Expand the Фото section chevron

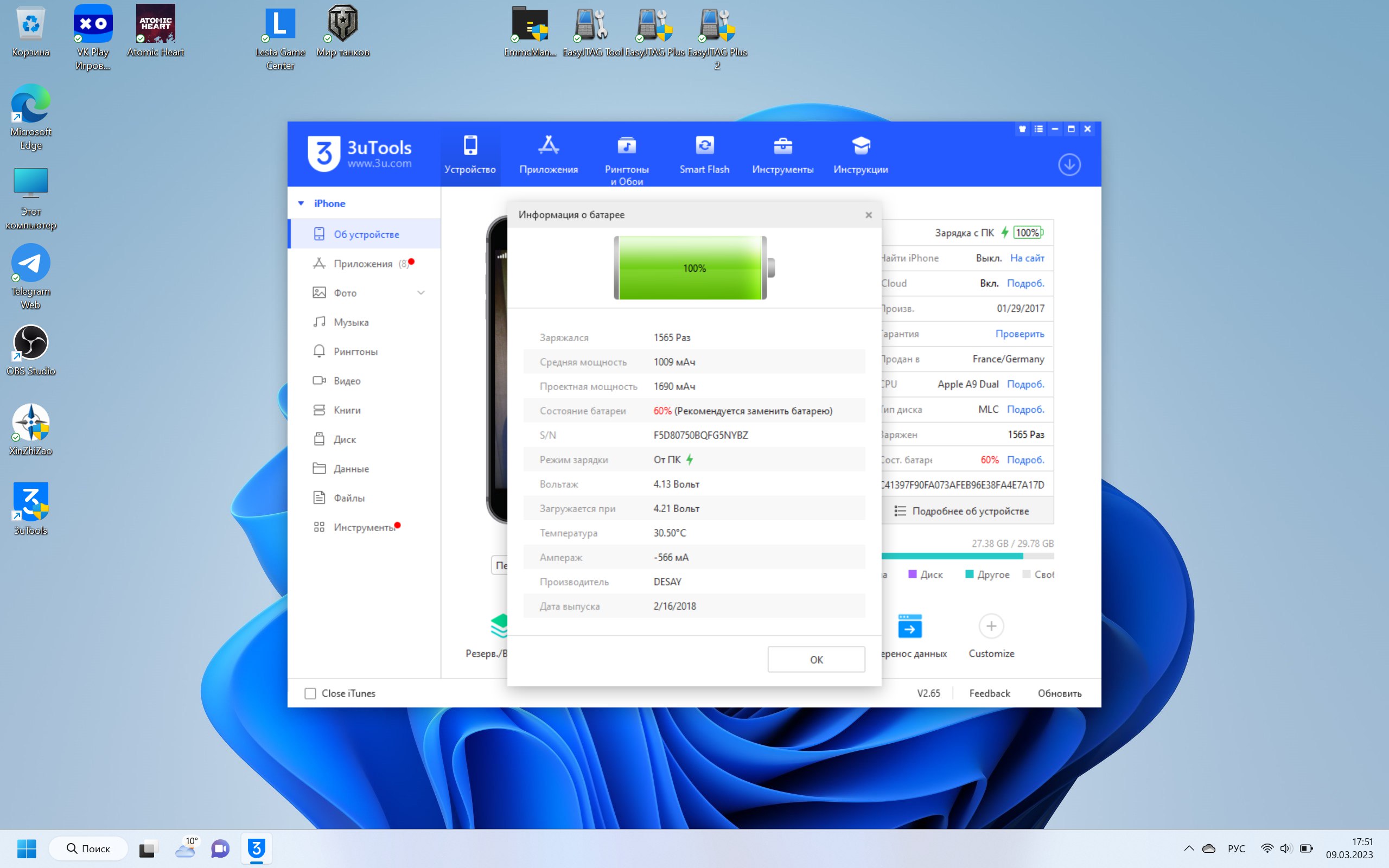420,293
